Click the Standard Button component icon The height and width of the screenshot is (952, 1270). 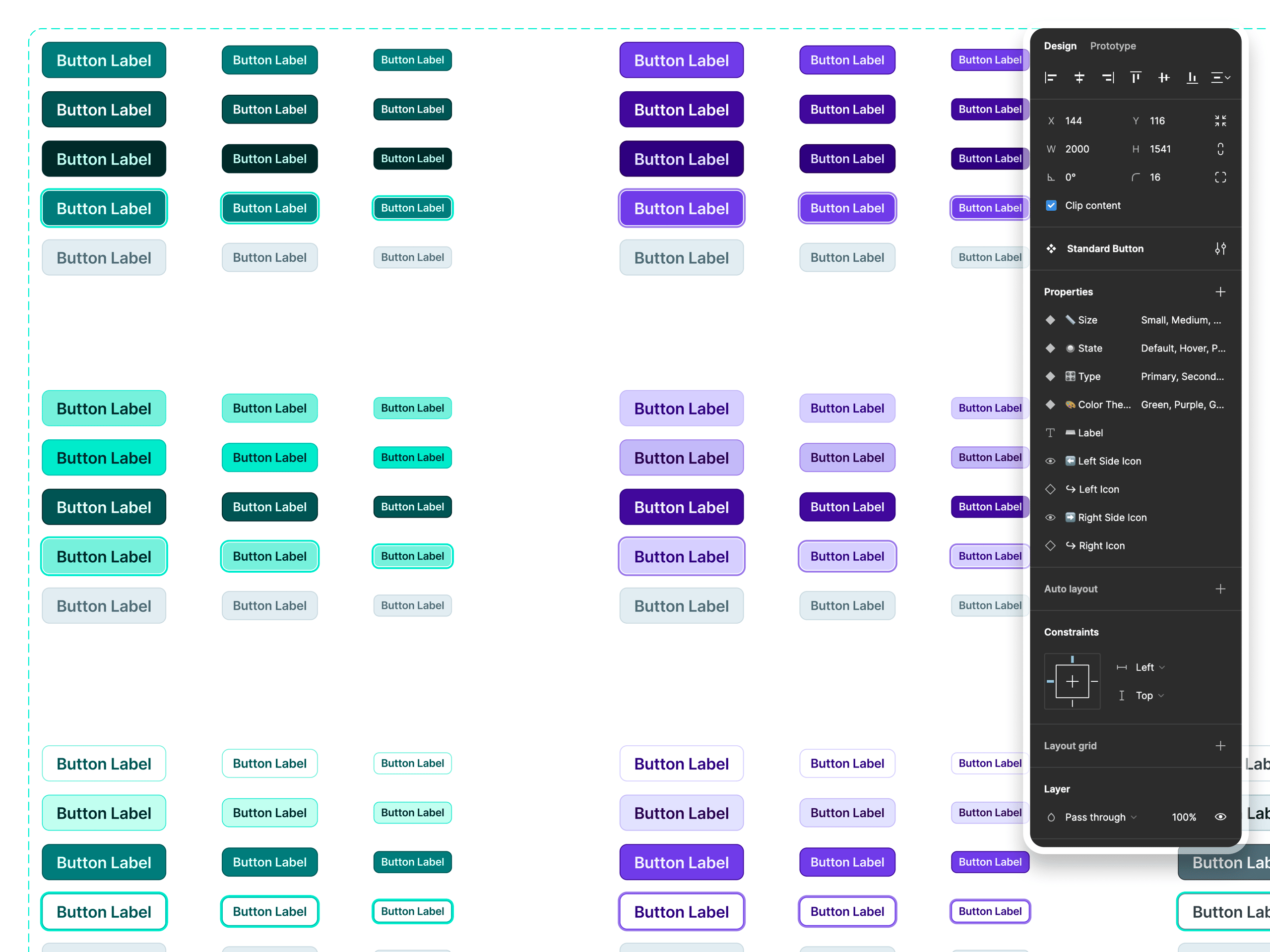[x=1051, y=248]
